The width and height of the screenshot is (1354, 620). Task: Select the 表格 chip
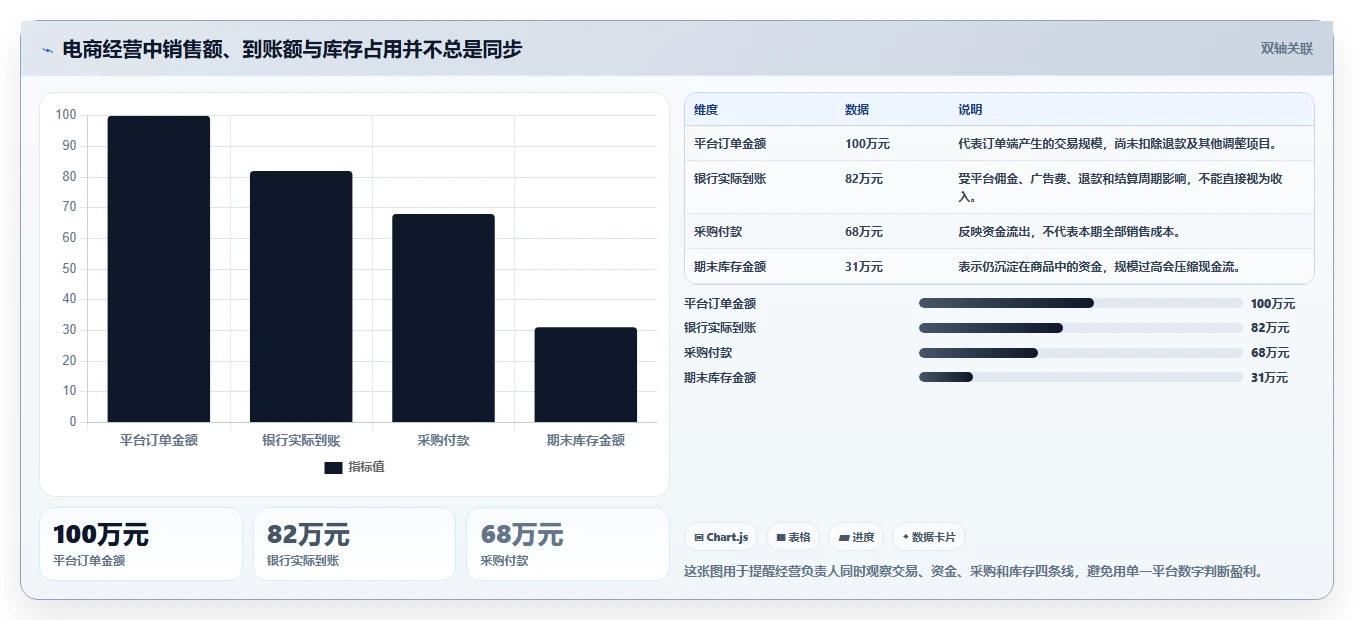(x=793, y=537)
